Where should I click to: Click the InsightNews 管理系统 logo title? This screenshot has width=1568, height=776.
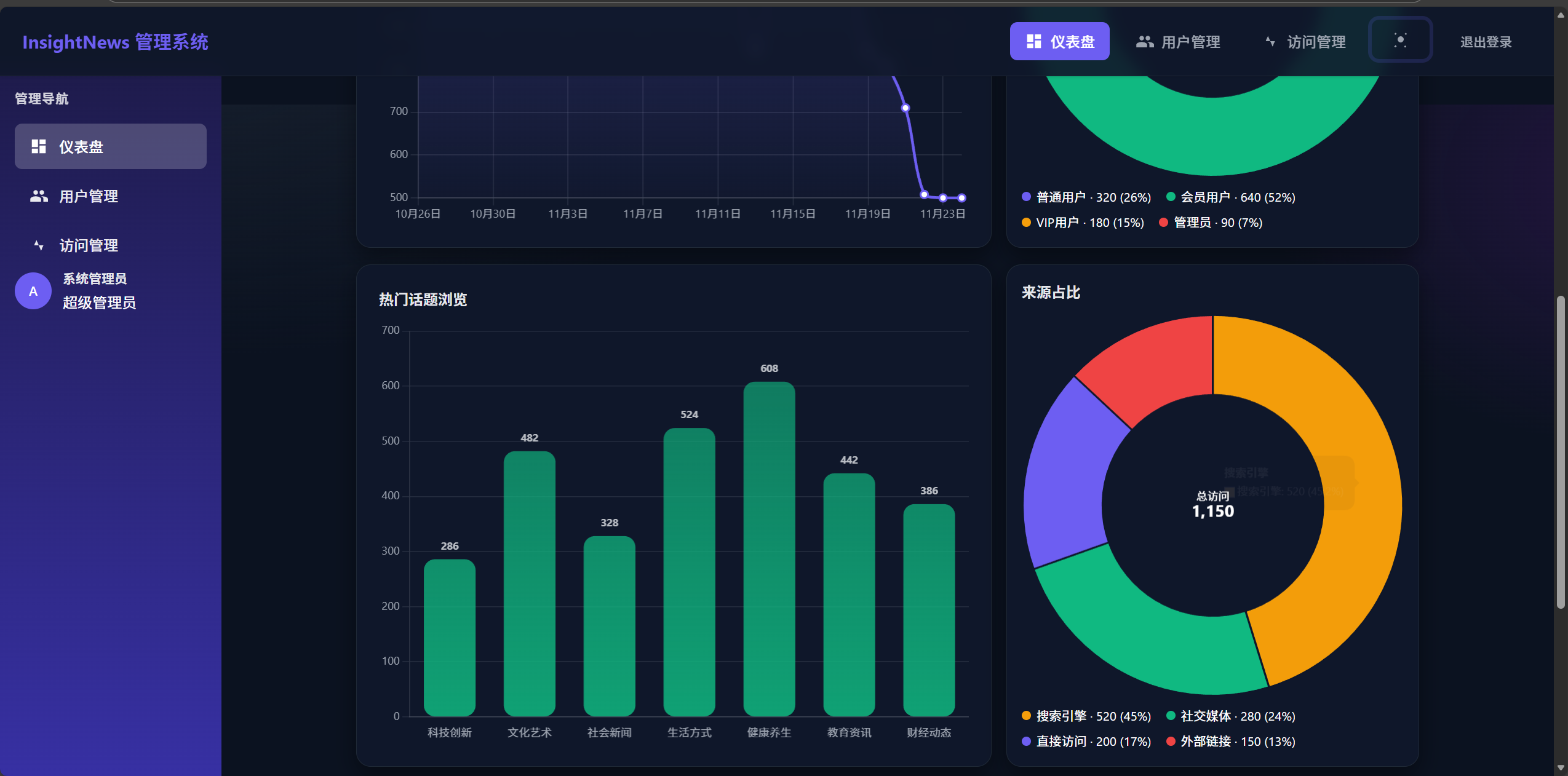(x=115, y=42)
